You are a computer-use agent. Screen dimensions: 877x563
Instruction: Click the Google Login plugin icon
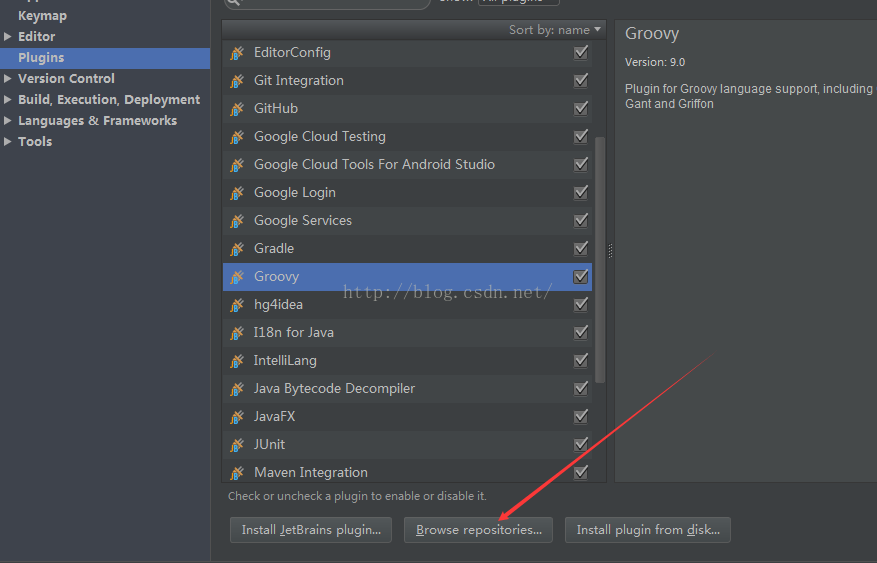click(237, 193)
